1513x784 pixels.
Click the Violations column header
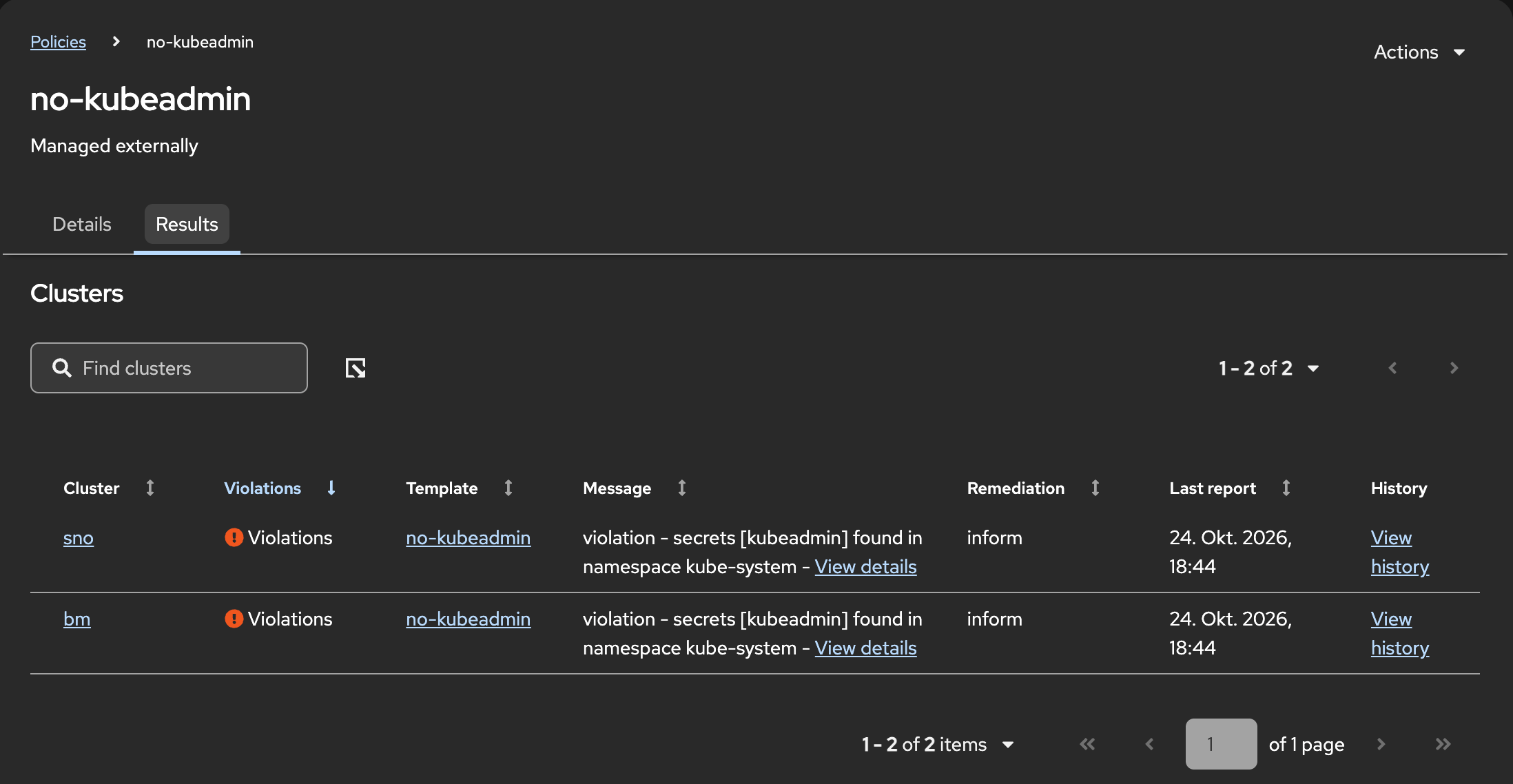[262, 488]
